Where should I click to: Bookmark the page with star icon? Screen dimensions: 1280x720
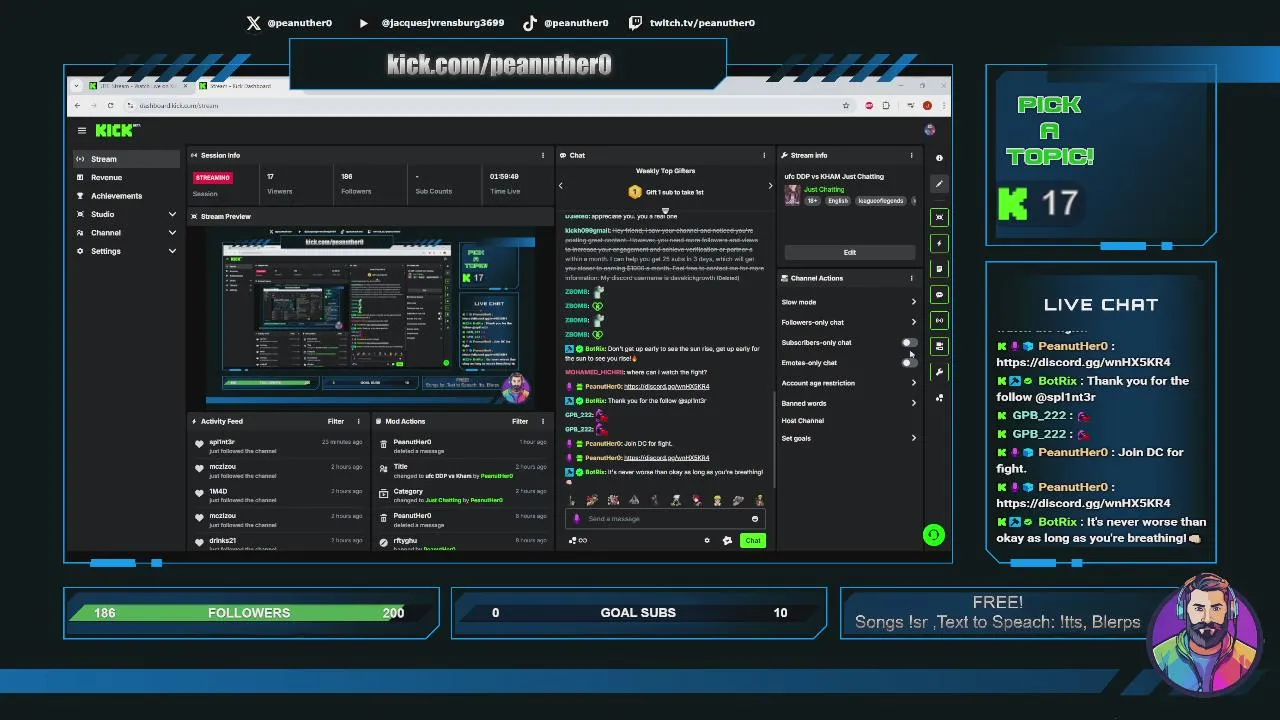click(x=846, y=105)
